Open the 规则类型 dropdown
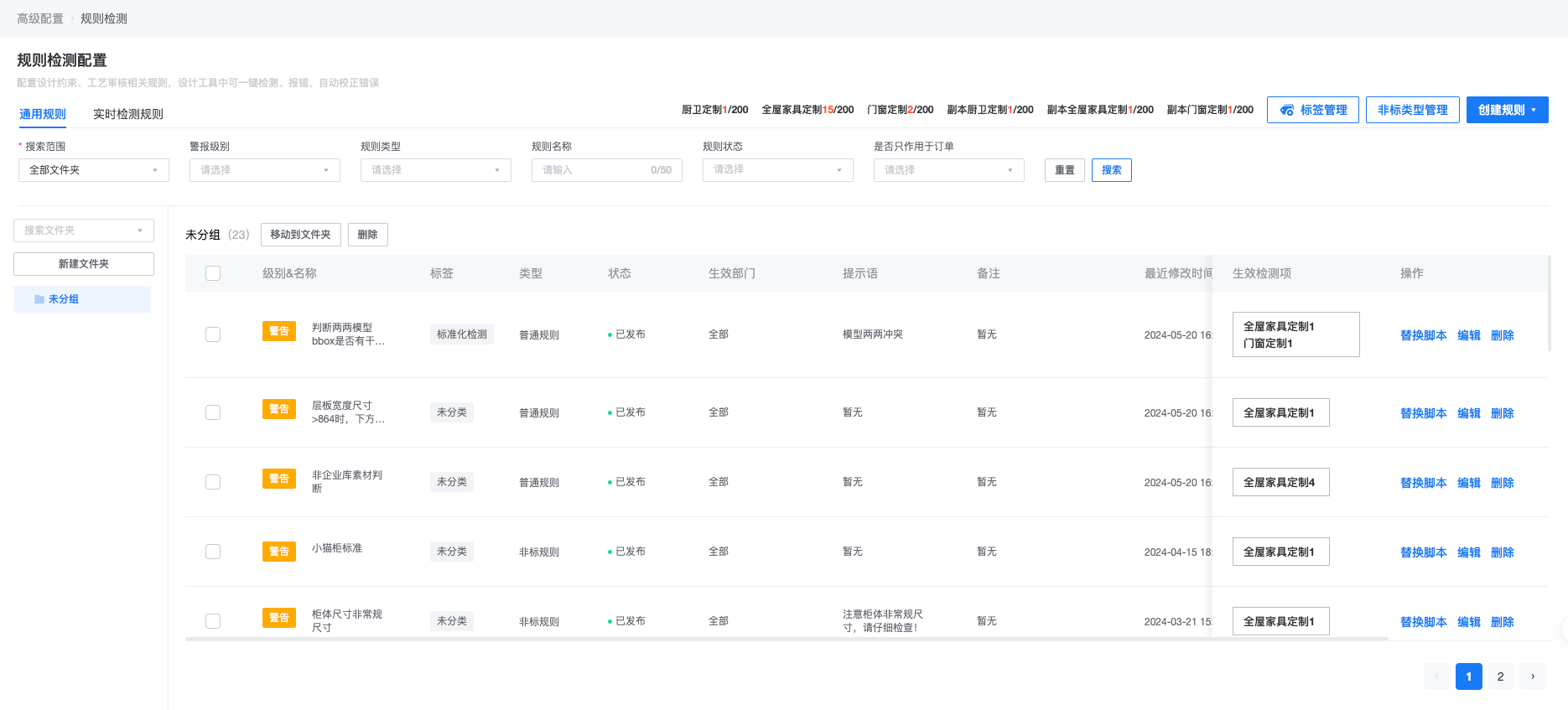 point(436,170)
